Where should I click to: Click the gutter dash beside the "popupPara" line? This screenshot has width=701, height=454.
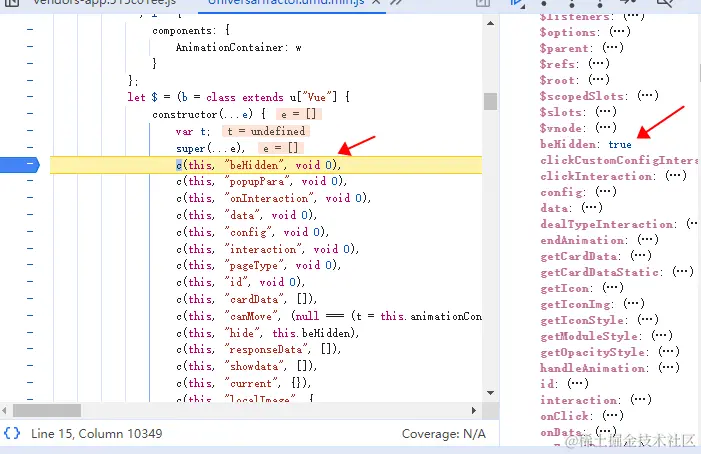point(30,181)
